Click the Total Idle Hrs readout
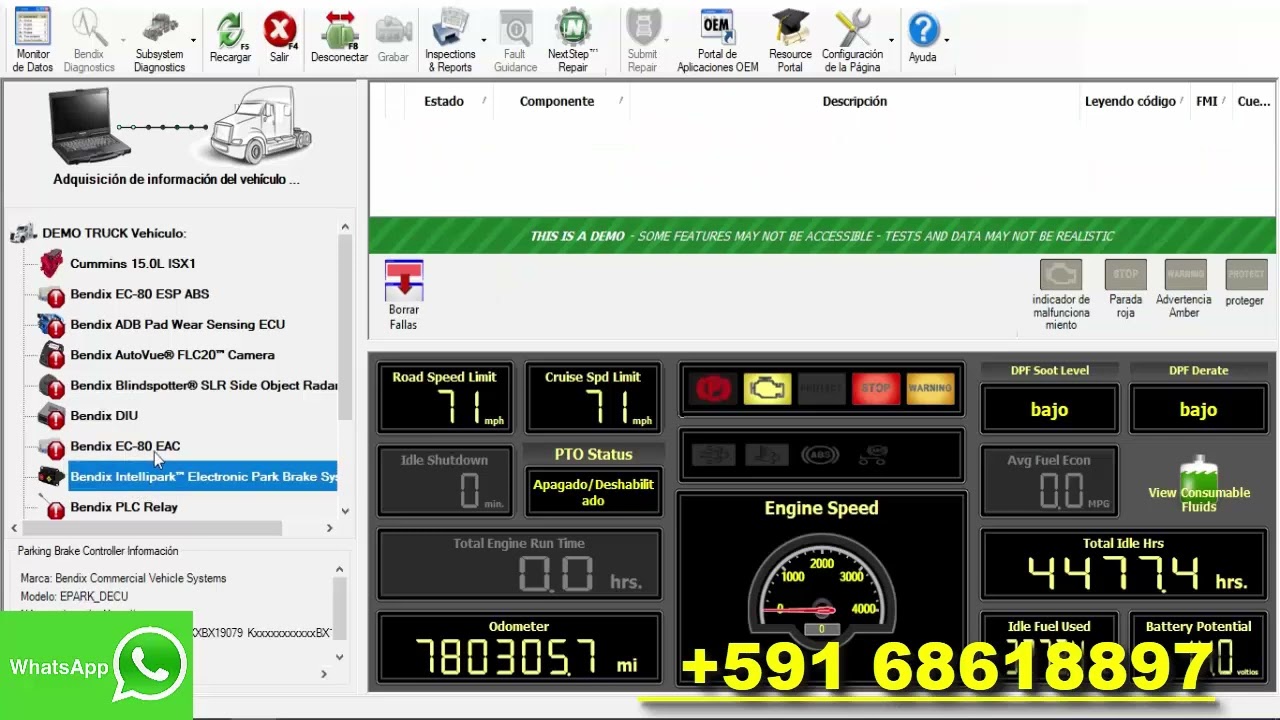1280x720 pixels. [1124, 565]
